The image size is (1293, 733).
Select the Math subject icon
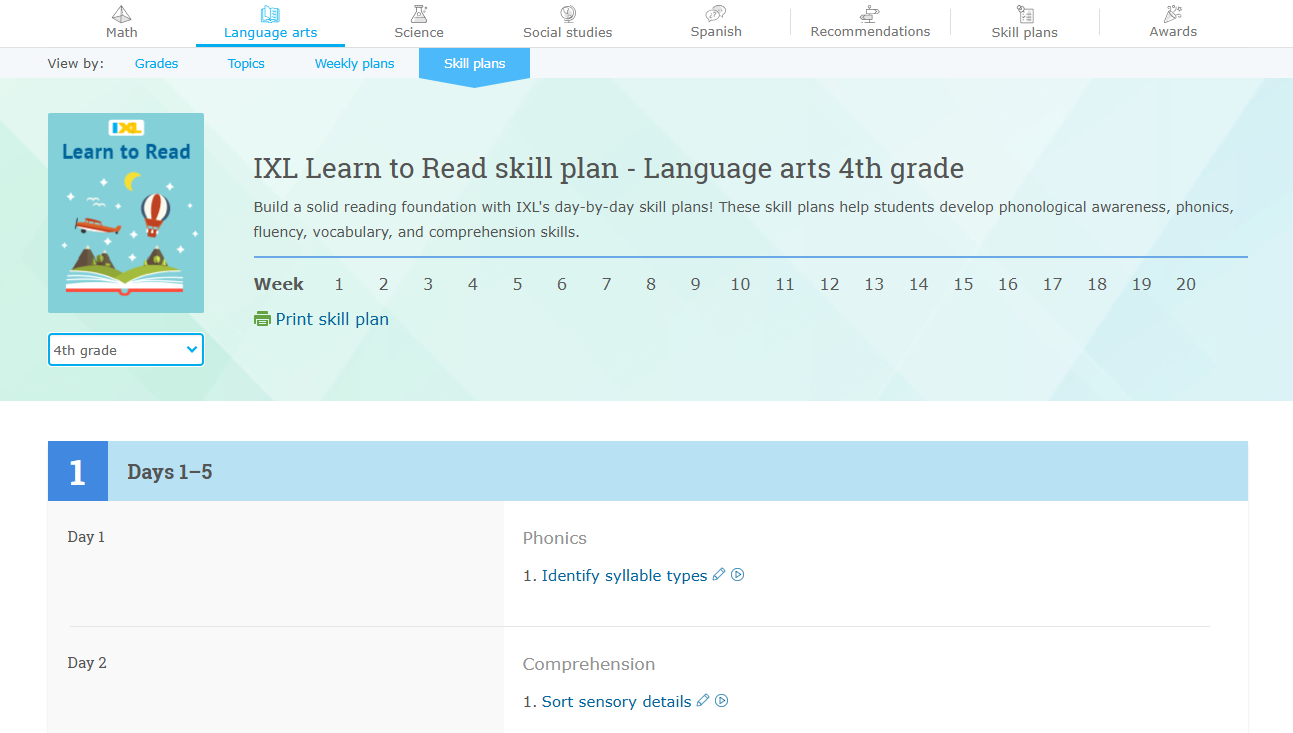[x=121, y=15]
